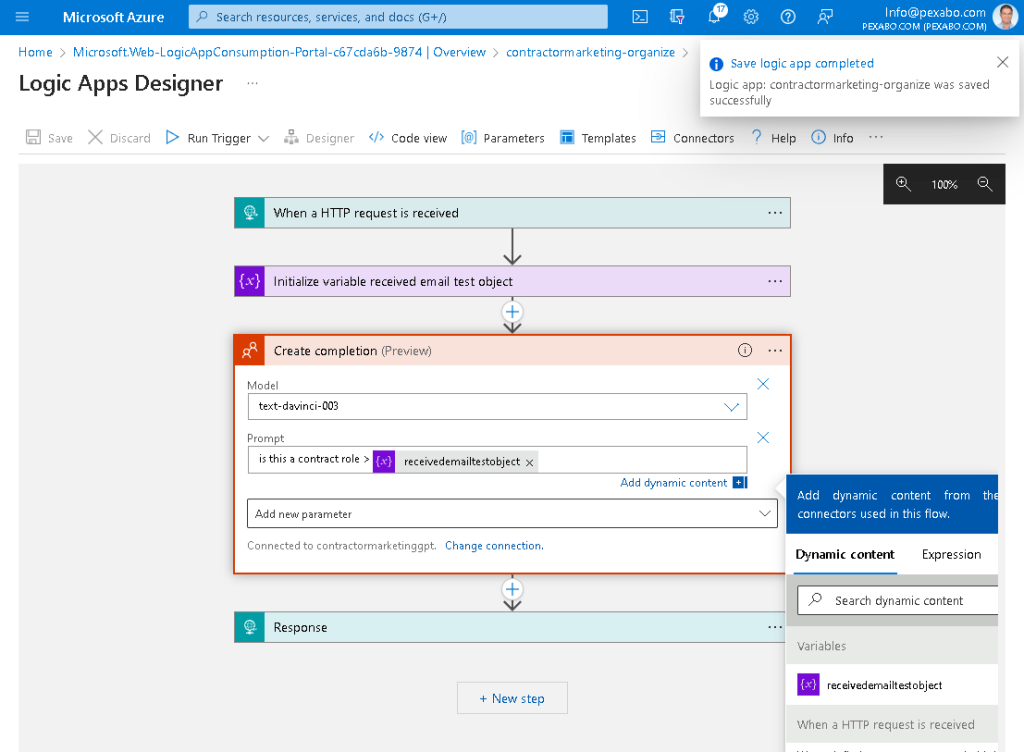
Task: Insert a step above Create completion
Action: pos(513,312)
